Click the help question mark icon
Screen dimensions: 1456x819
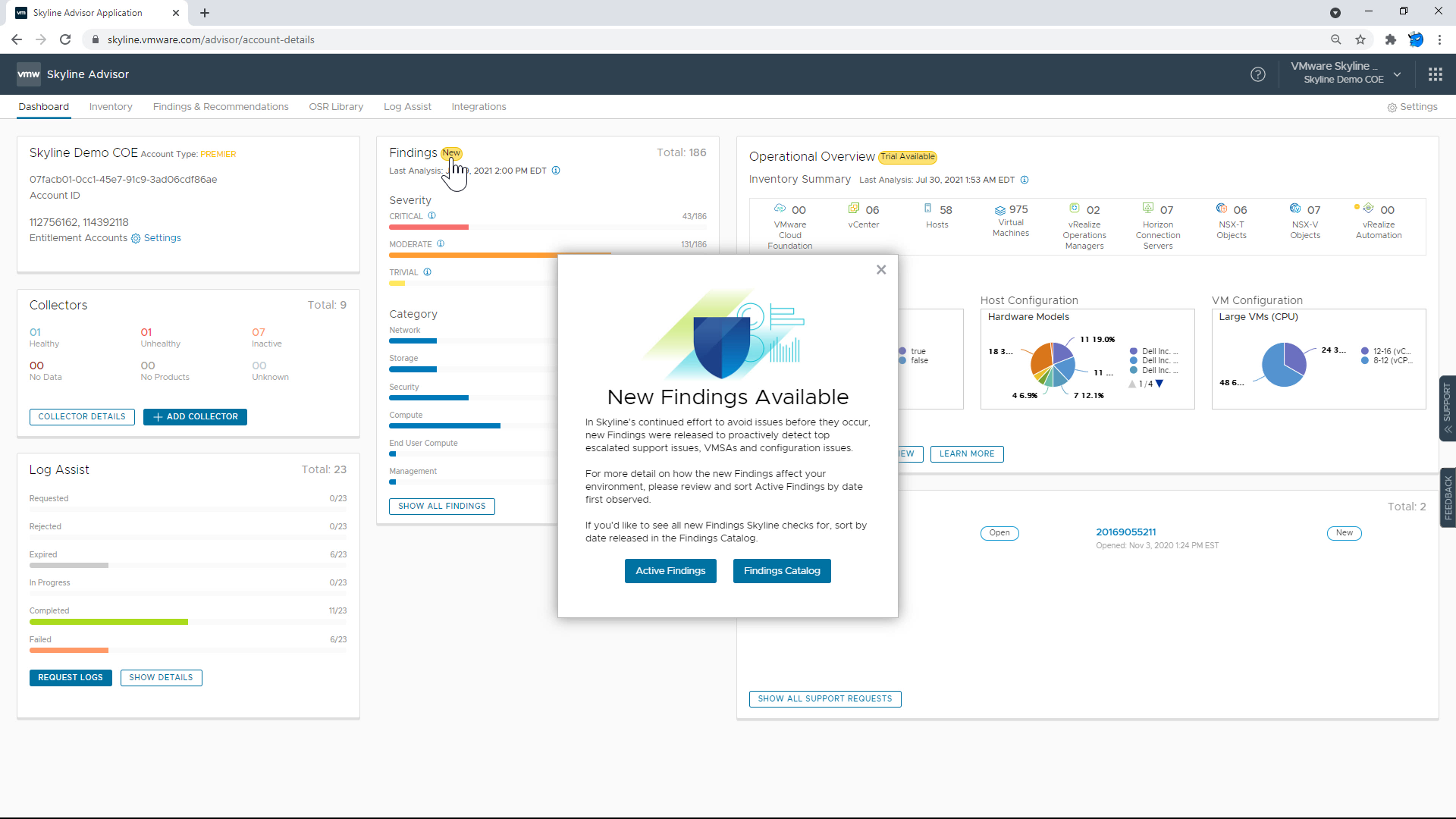coord(1257,74)
